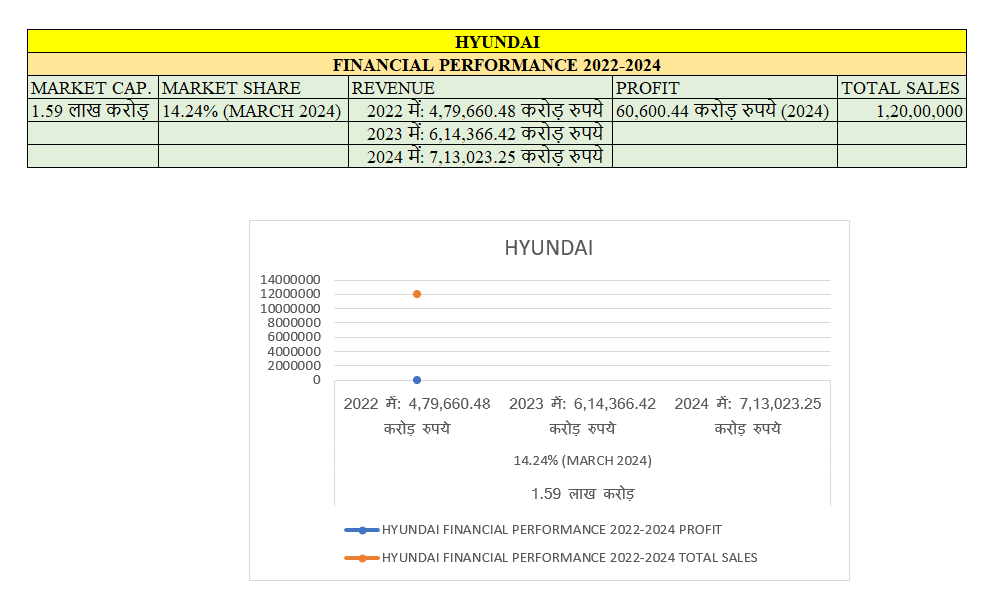Viewport: 992px width, 597px height.
Task: Click the total sales cell 1,20,00,000
Action: click(x=902, y=111)
